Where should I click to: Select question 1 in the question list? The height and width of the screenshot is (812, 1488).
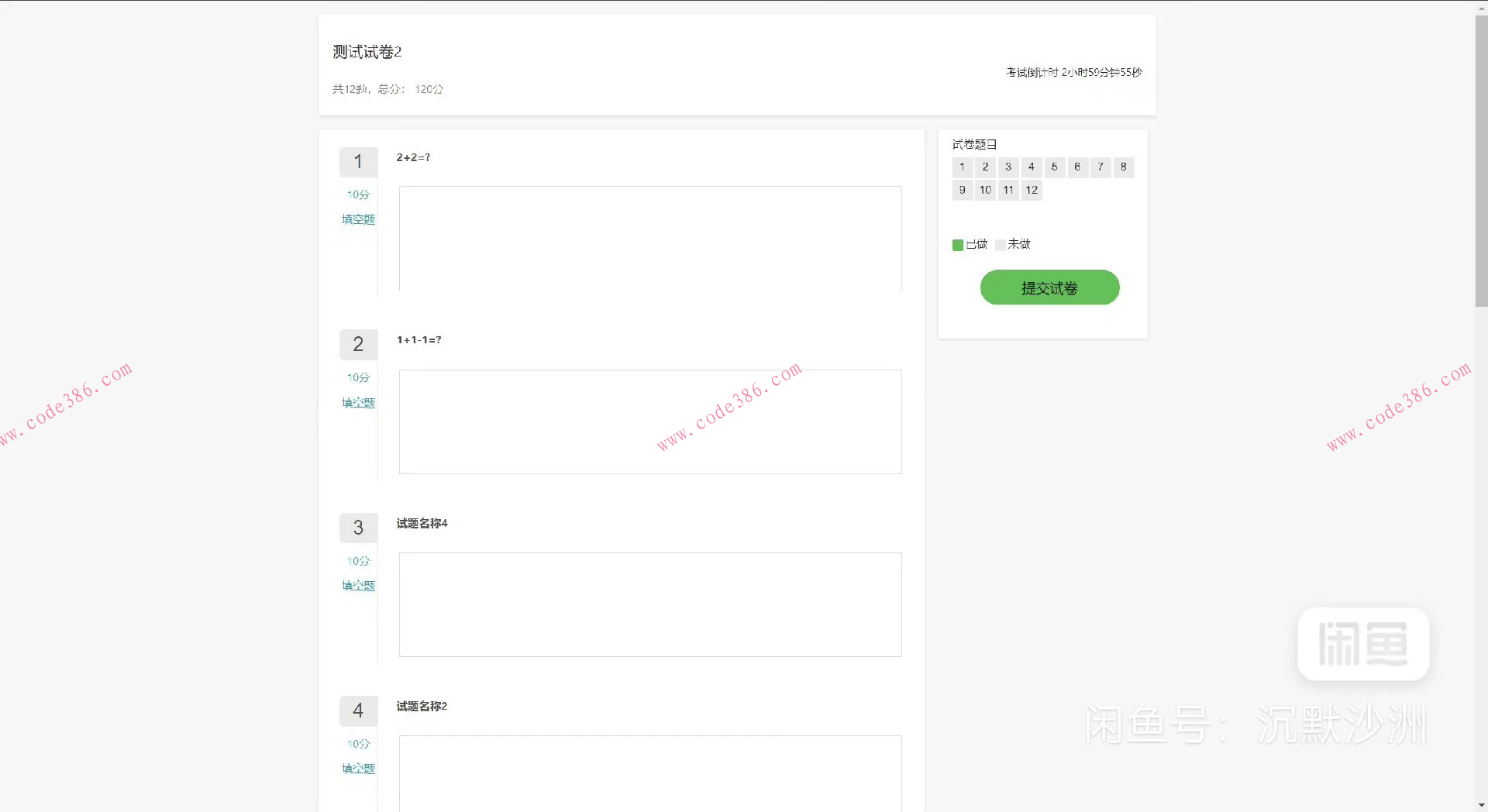[x=962, y=167]
